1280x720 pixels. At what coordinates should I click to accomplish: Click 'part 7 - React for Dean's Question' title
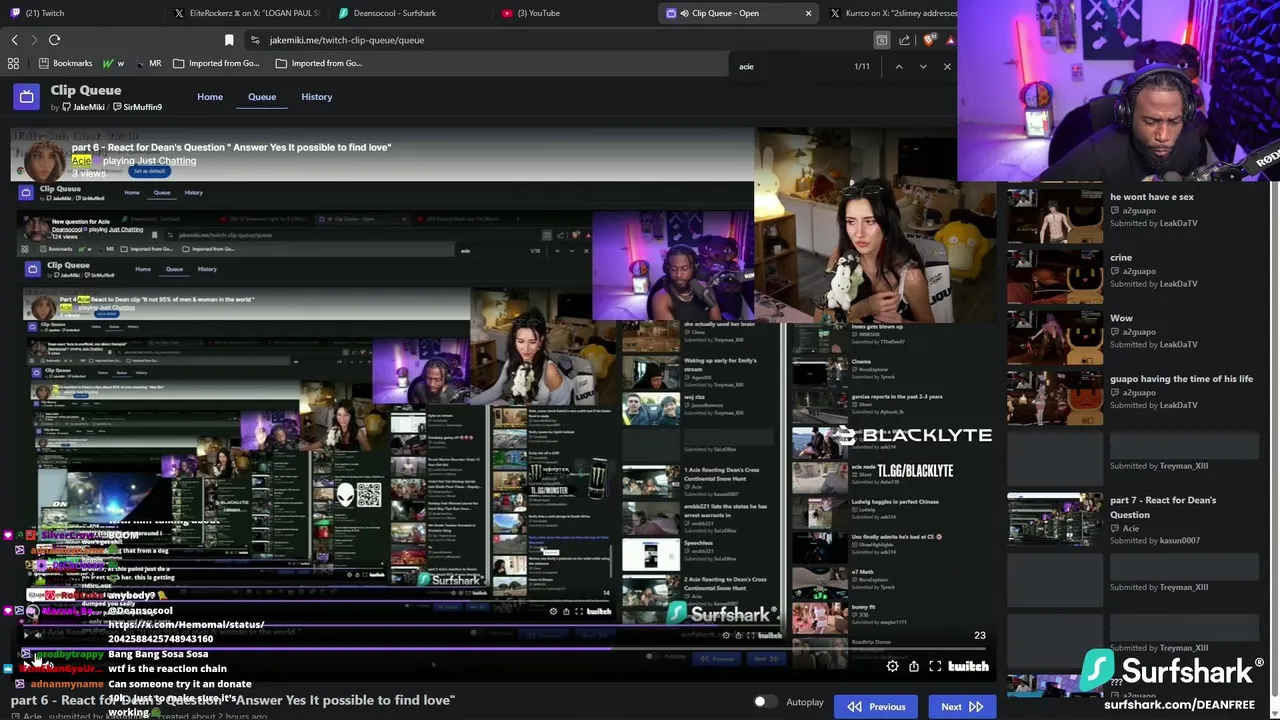coord(1163,507)
